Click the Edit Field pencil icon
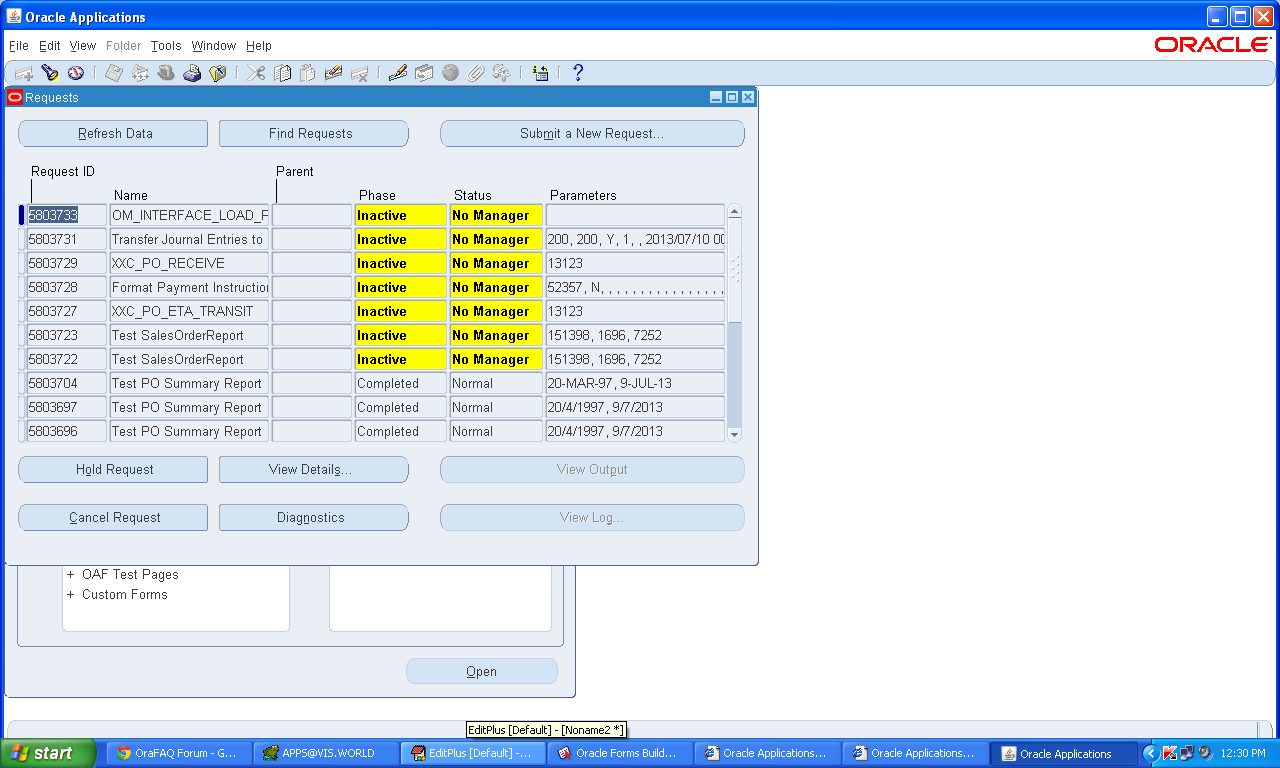 398,73
